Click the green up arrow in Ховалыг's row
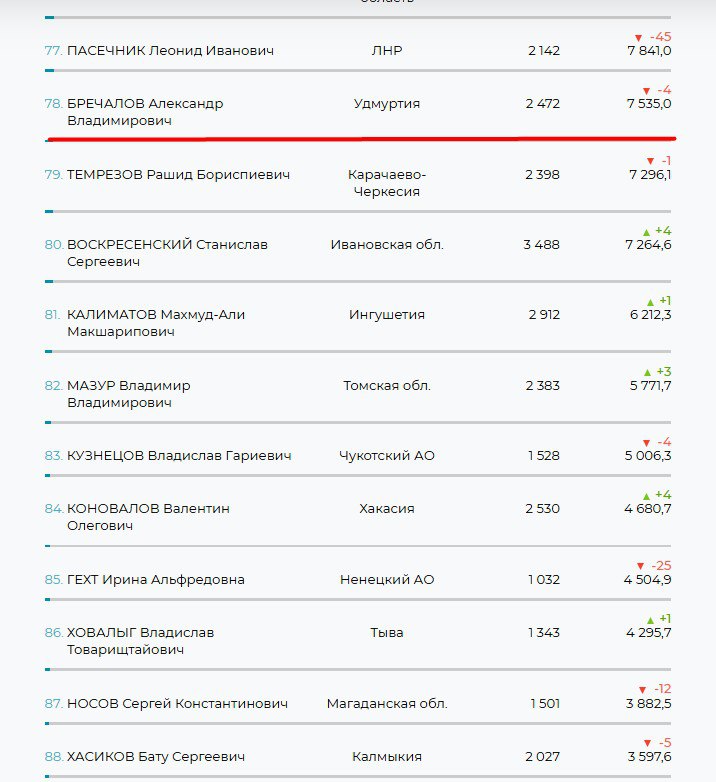The width and height of the screenshot is (716, 782). (x=650, y=619)
